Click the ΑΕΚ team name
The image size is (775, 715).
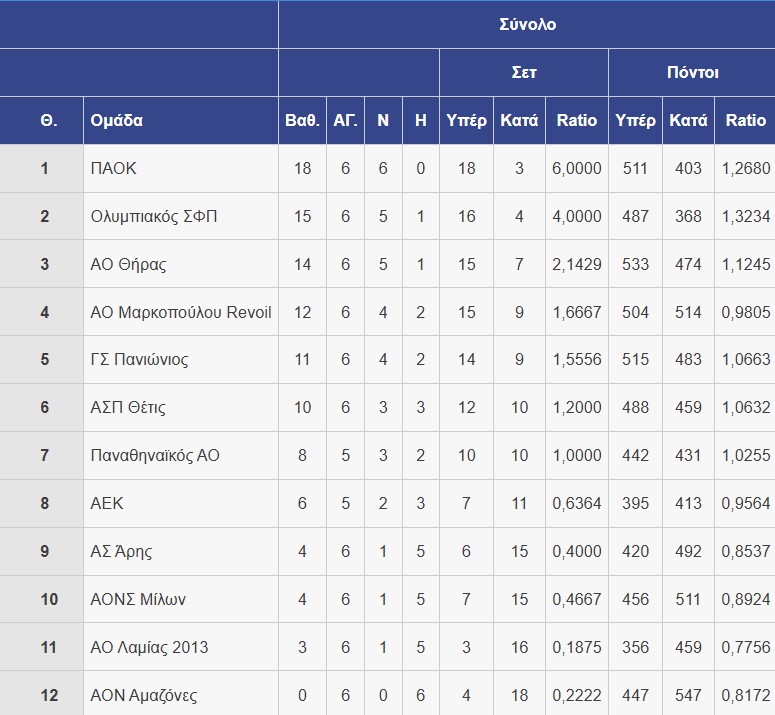point(107,503)
